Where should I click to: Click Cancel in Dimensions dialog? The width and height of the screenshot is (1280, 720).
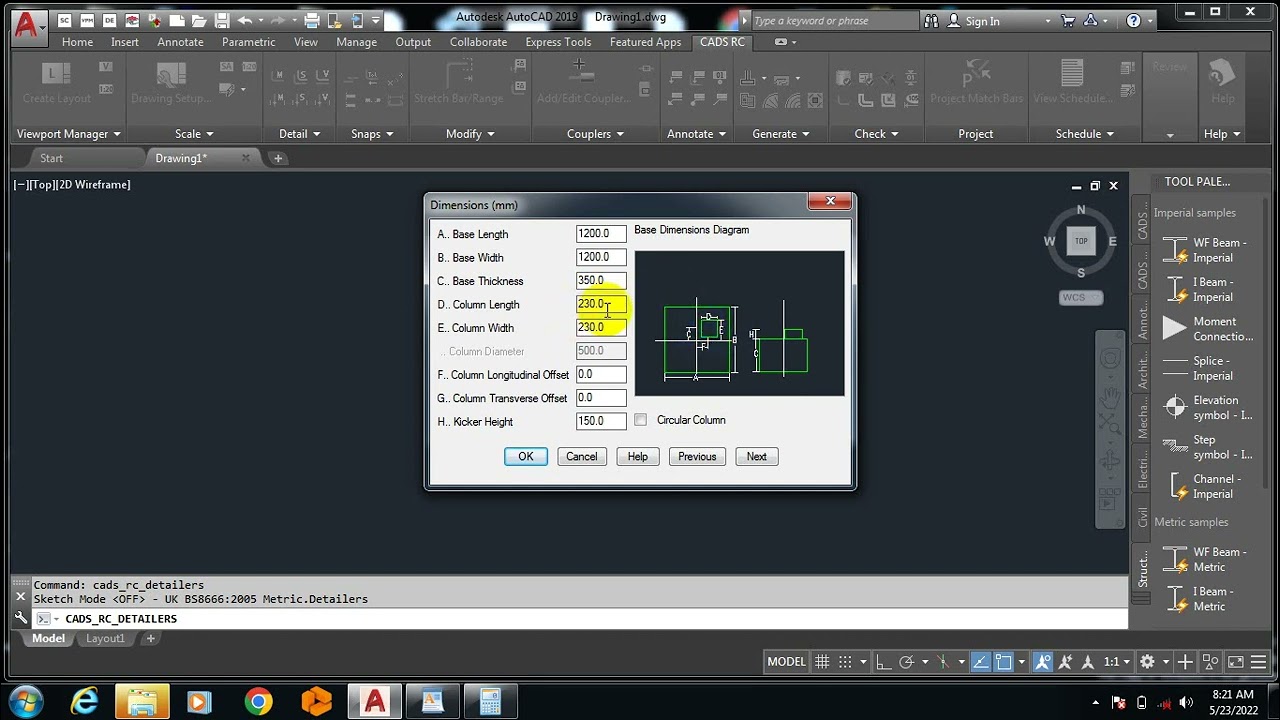coord(581,457)
